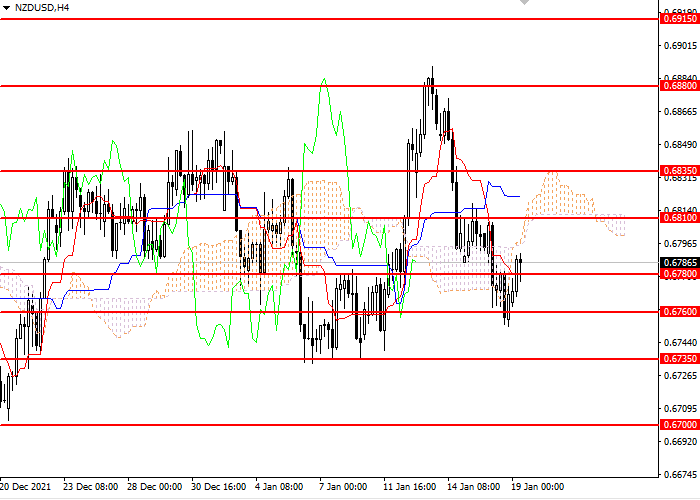Click the 19 Jan 00:00 time label
Screen dimensions: 700x500
(x=538, y=487)
